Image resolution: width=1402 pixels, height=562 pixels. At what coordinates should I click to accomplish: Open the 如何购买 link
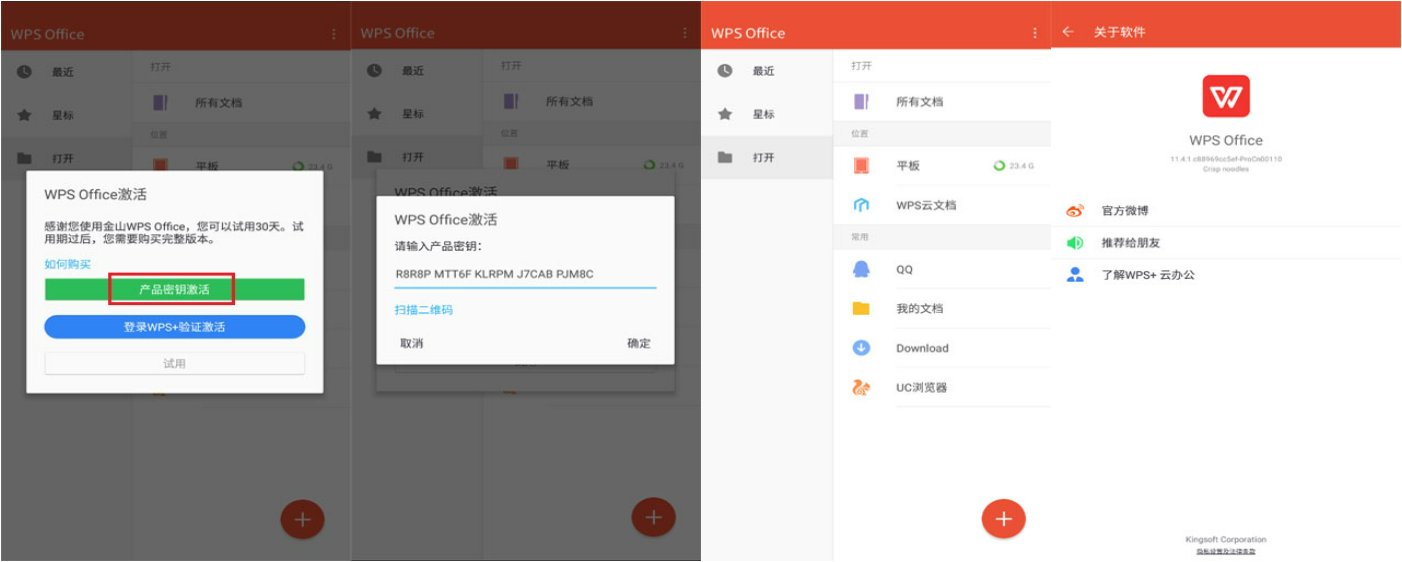(67, 264)
